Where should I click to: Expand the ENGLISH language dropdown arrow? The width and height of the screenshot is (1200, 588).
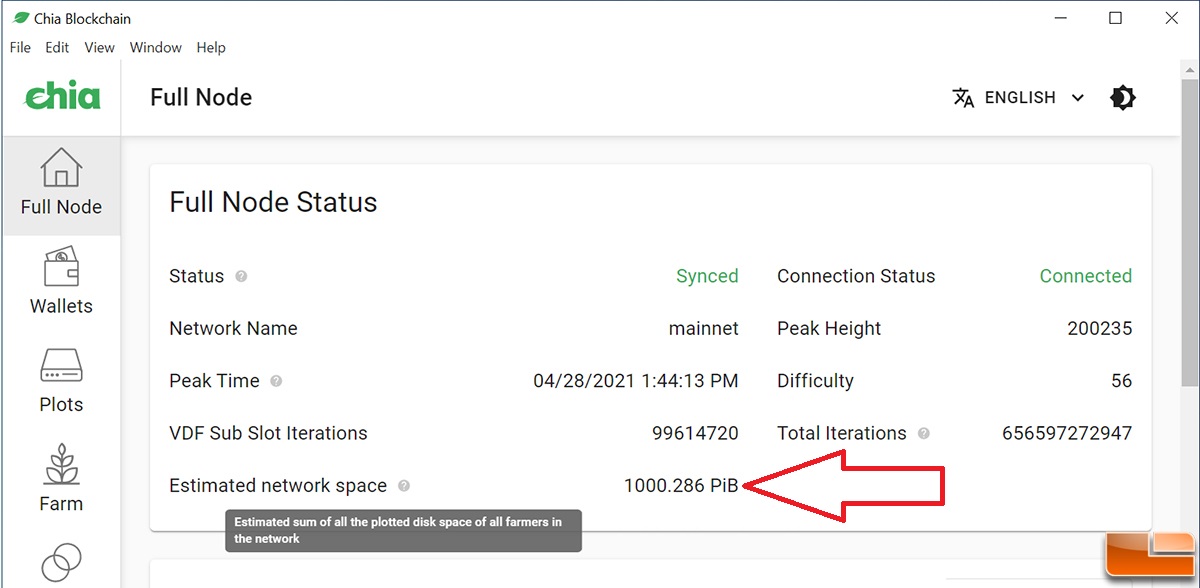[x=1077, y=98]
